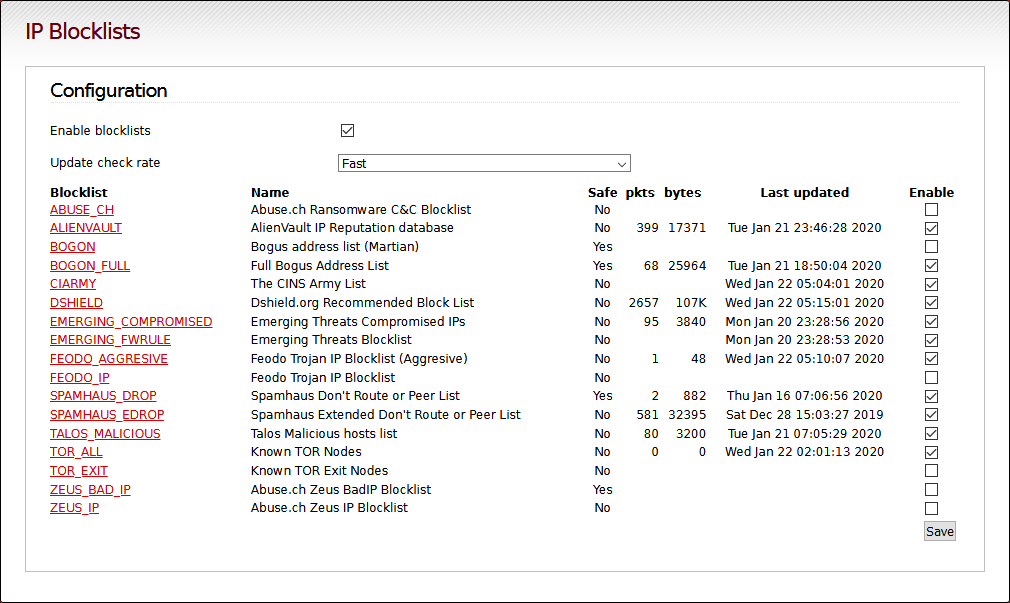Select 'Dshield.org Recommended Block List' text
This screenshot has height=603, width=1010.
(362, 303)
